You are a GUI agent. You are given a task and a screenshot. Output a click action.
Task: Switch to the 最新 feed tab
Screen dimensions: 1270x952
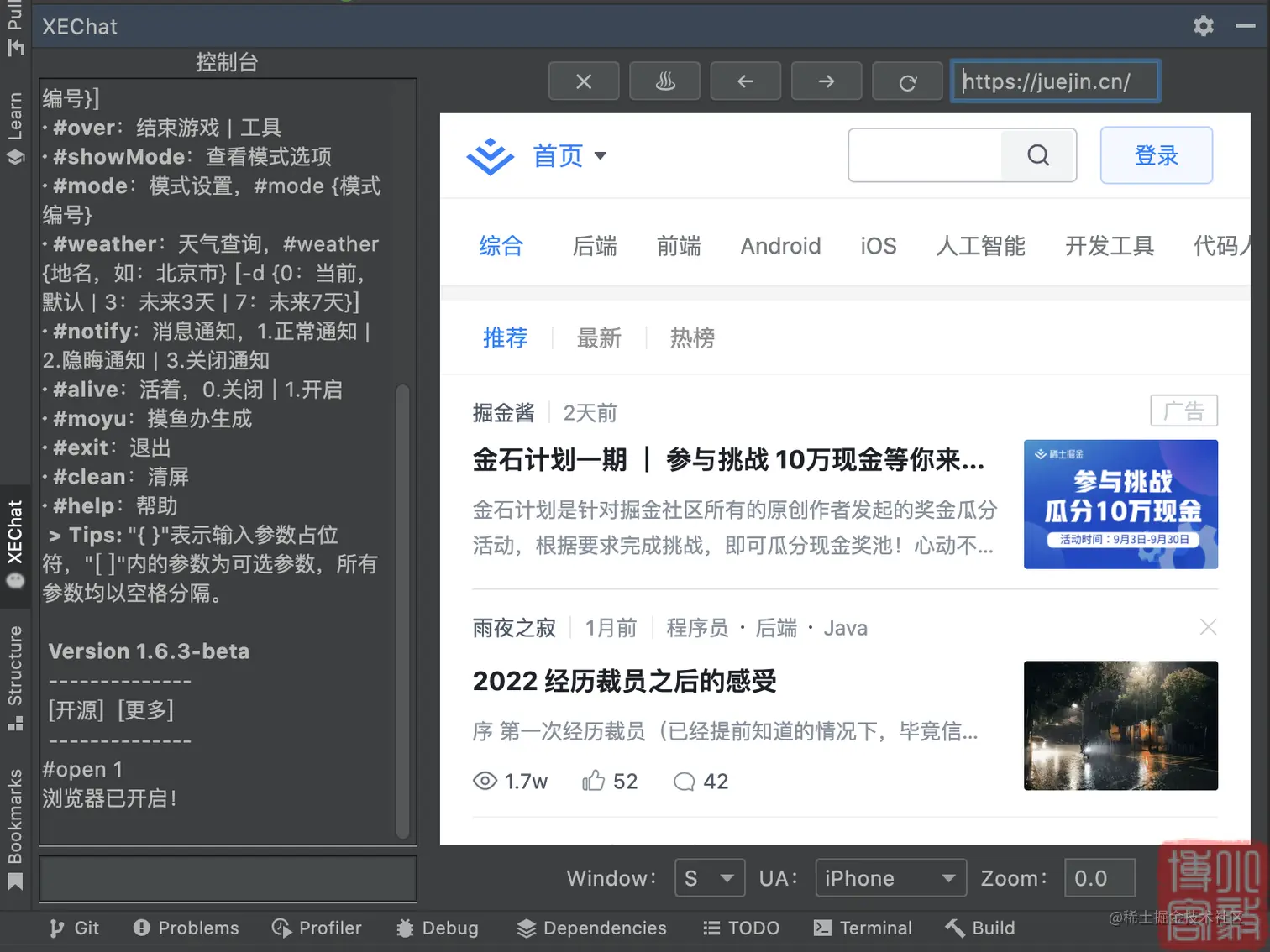coord(599,338)
